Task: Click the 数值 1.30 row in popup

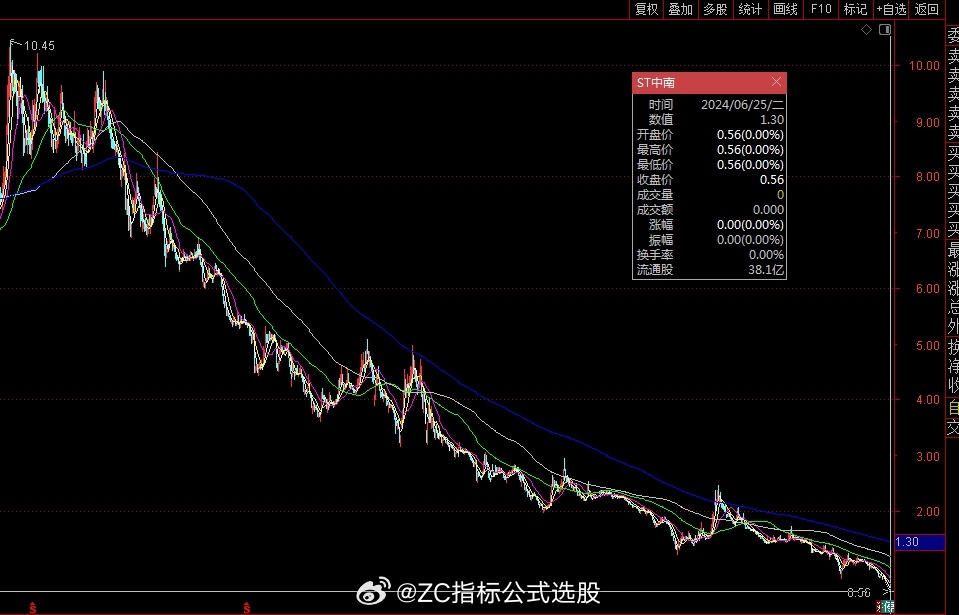Action: 709,120
